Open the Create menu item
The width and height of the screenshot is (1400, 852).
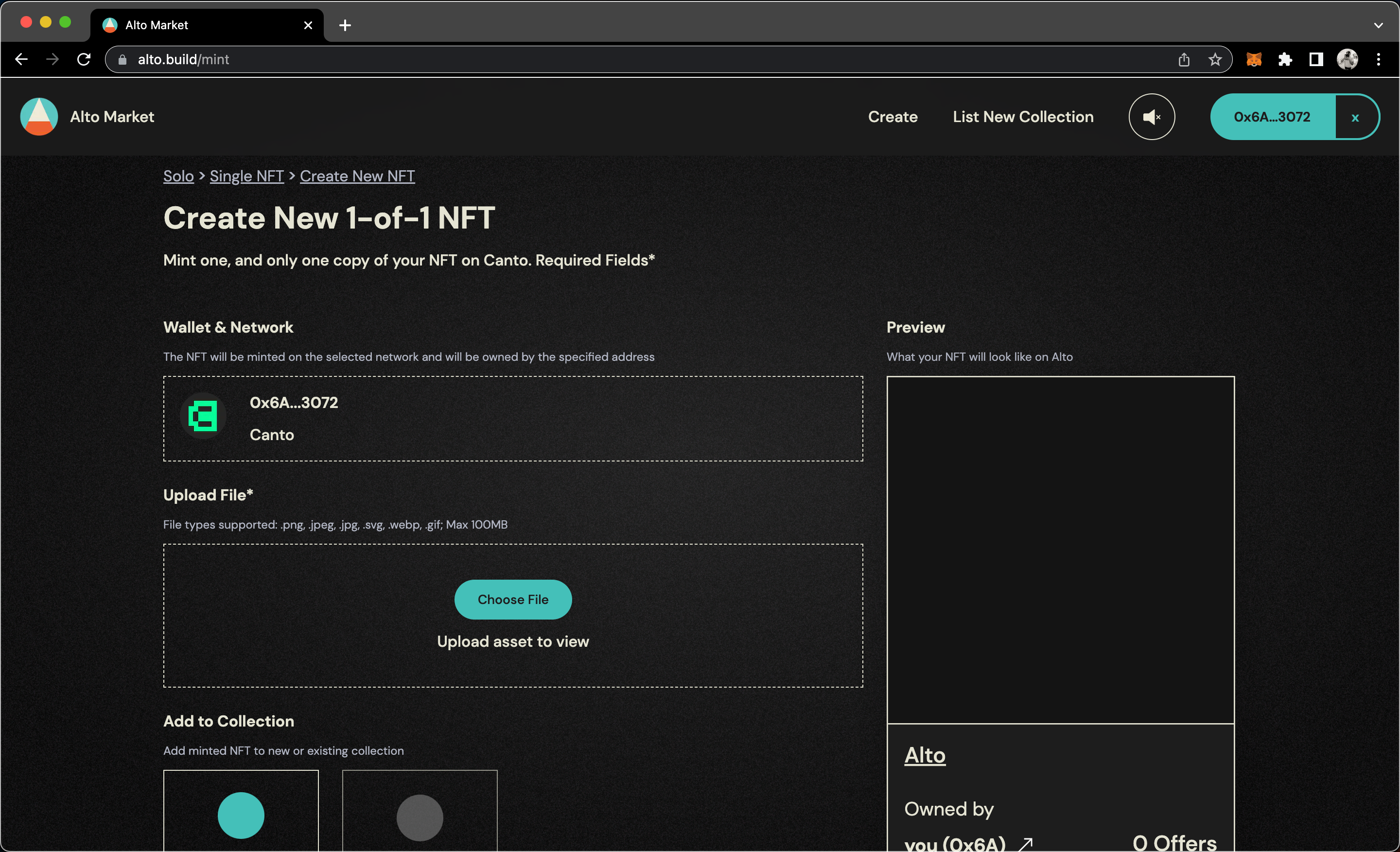(892, 117)
